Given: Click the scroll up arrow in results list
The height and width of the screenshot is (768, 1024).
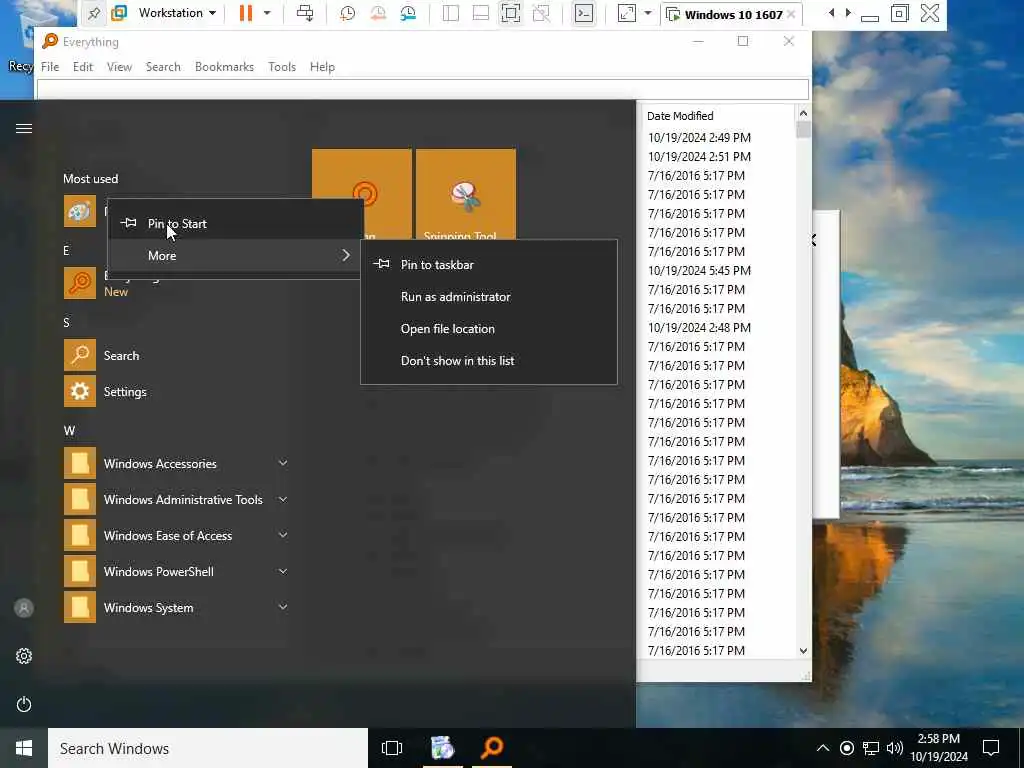Looking at the screenshot, I should [803, 114].
